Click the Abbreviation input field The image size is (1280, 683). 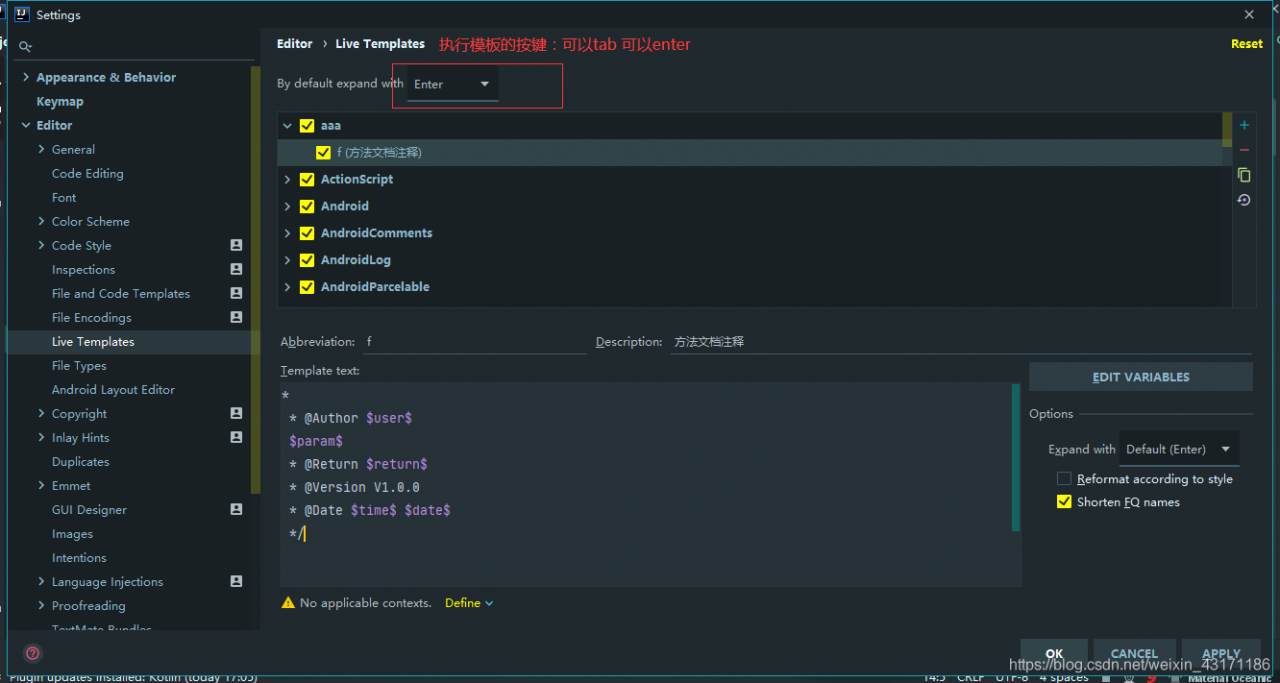click(475, 341)
